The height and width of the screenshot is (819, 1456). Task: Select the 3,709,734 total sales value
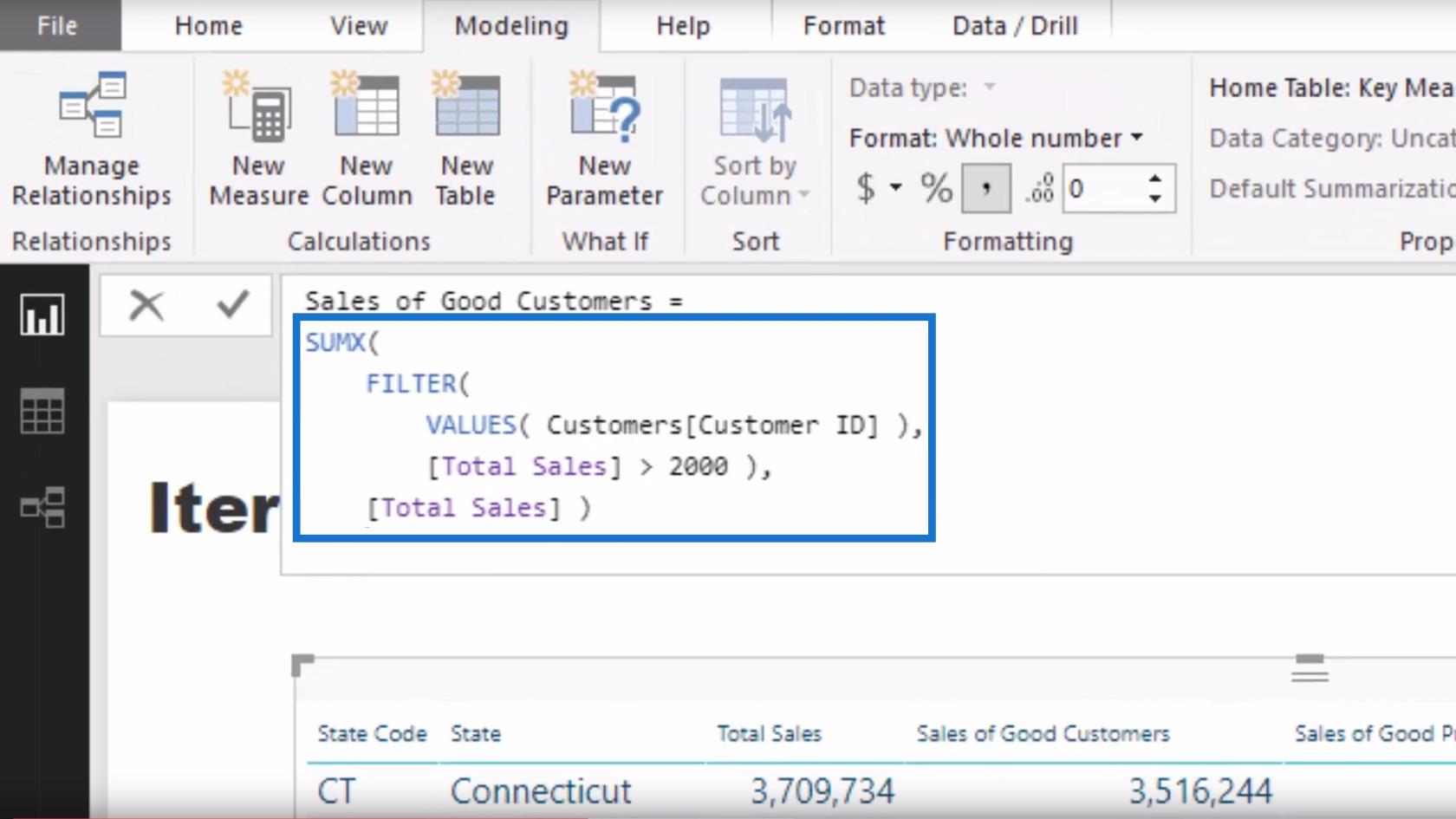[x=822, y=791]
